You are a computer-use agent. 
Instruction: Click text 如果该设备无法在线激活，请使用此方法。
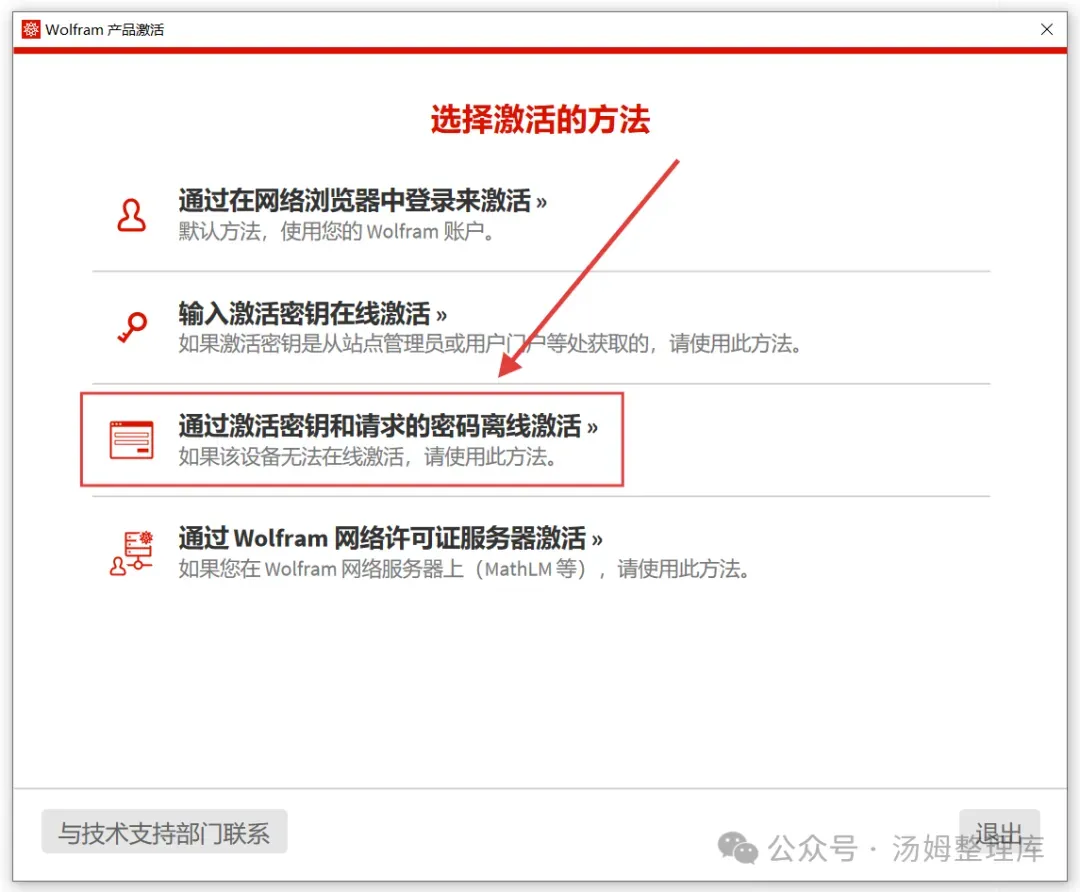[x=367, y=456]
